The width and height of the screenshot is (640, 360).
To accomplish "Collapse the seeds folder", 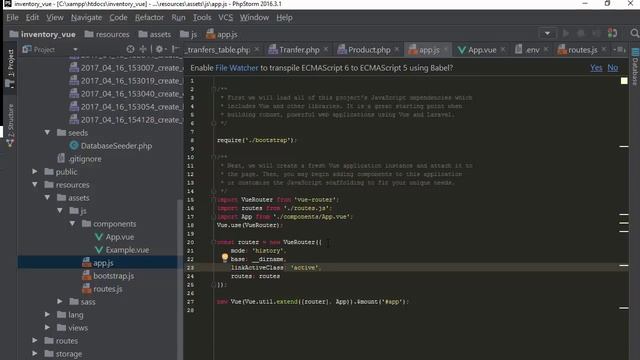I will pos(47,132).
